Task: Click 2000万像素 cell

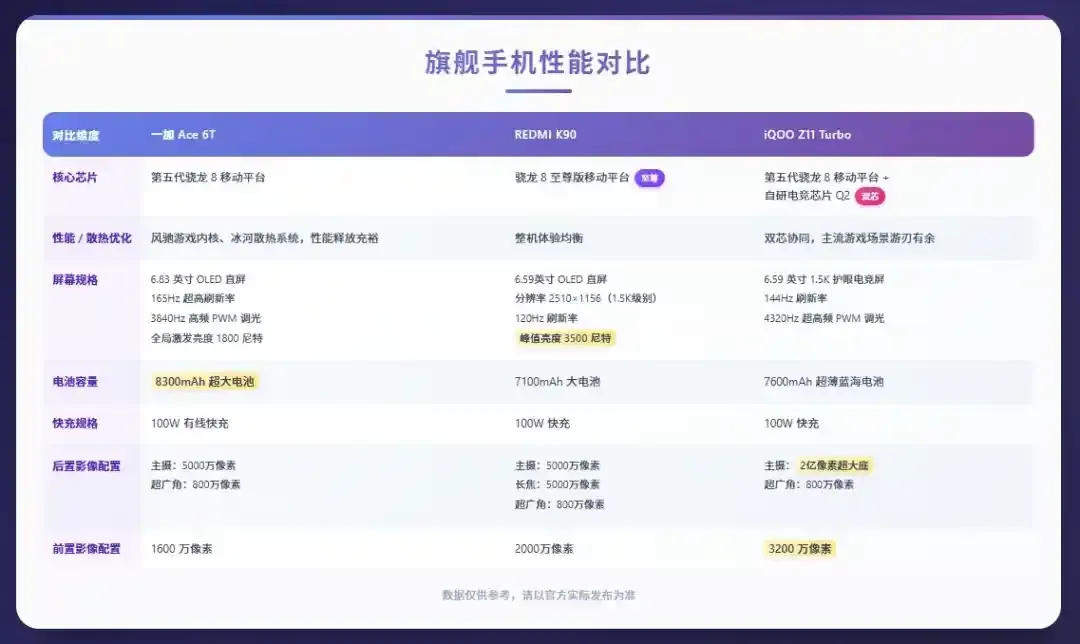Action: pos(543,549)
